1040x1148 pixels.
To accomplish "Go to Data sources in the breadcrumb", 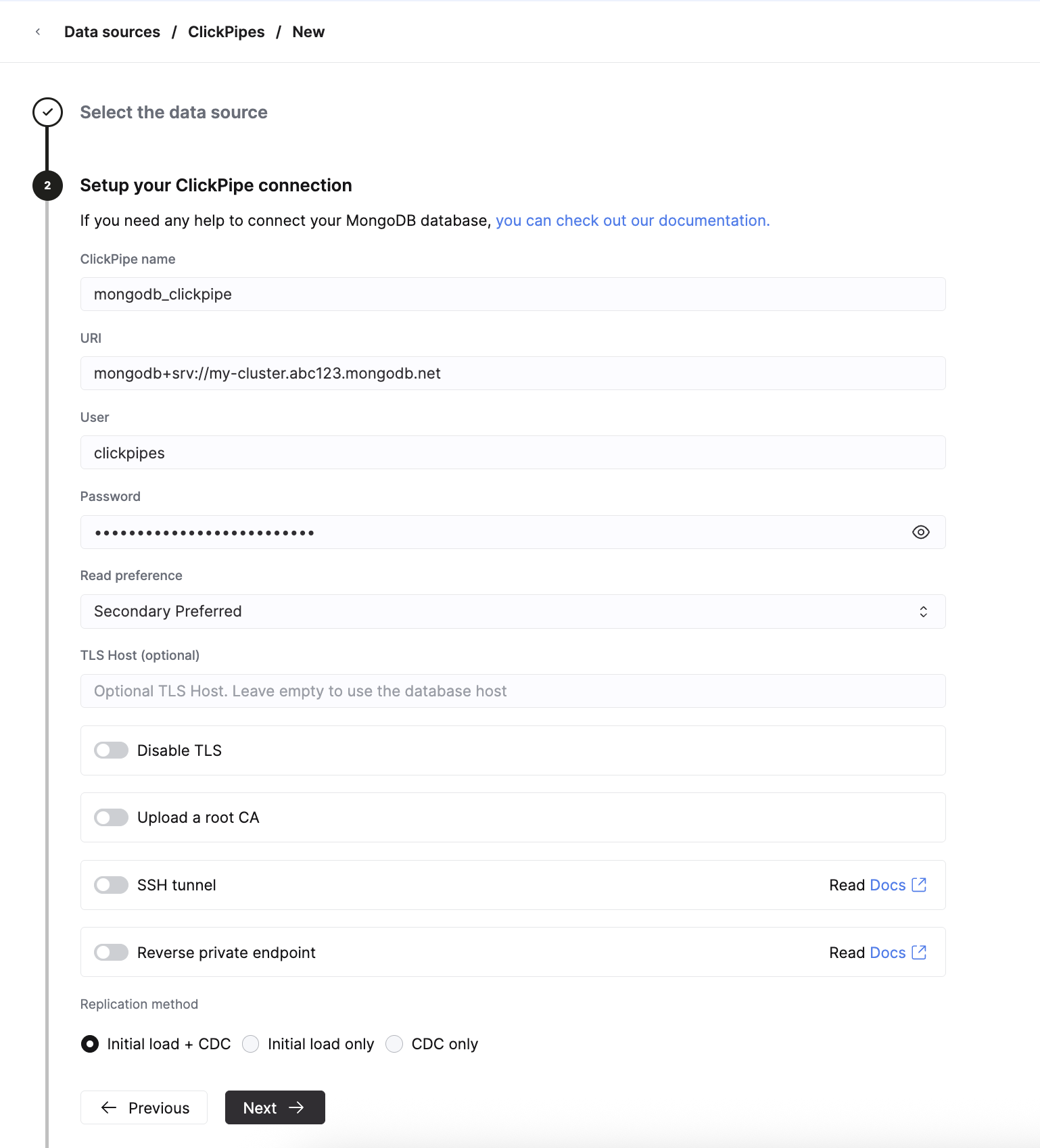I will (x=112, y=32).
